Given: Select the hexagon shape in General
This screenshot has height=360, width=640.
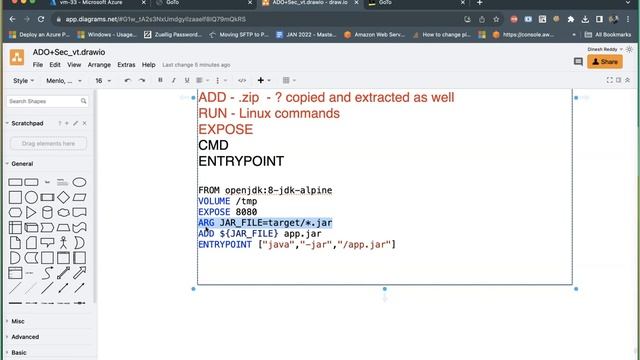Looking at the screenshot, I should (x=15, y=213).
